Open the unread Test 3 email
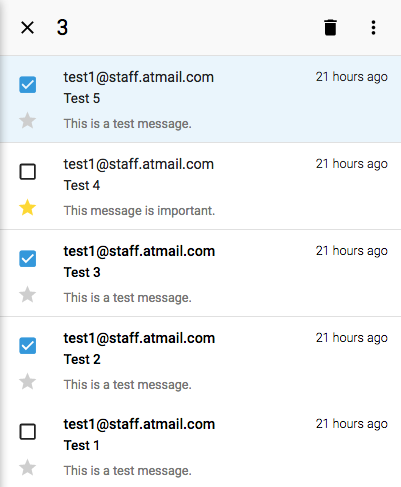Screen dimensions: 401x487 (200, 273)
